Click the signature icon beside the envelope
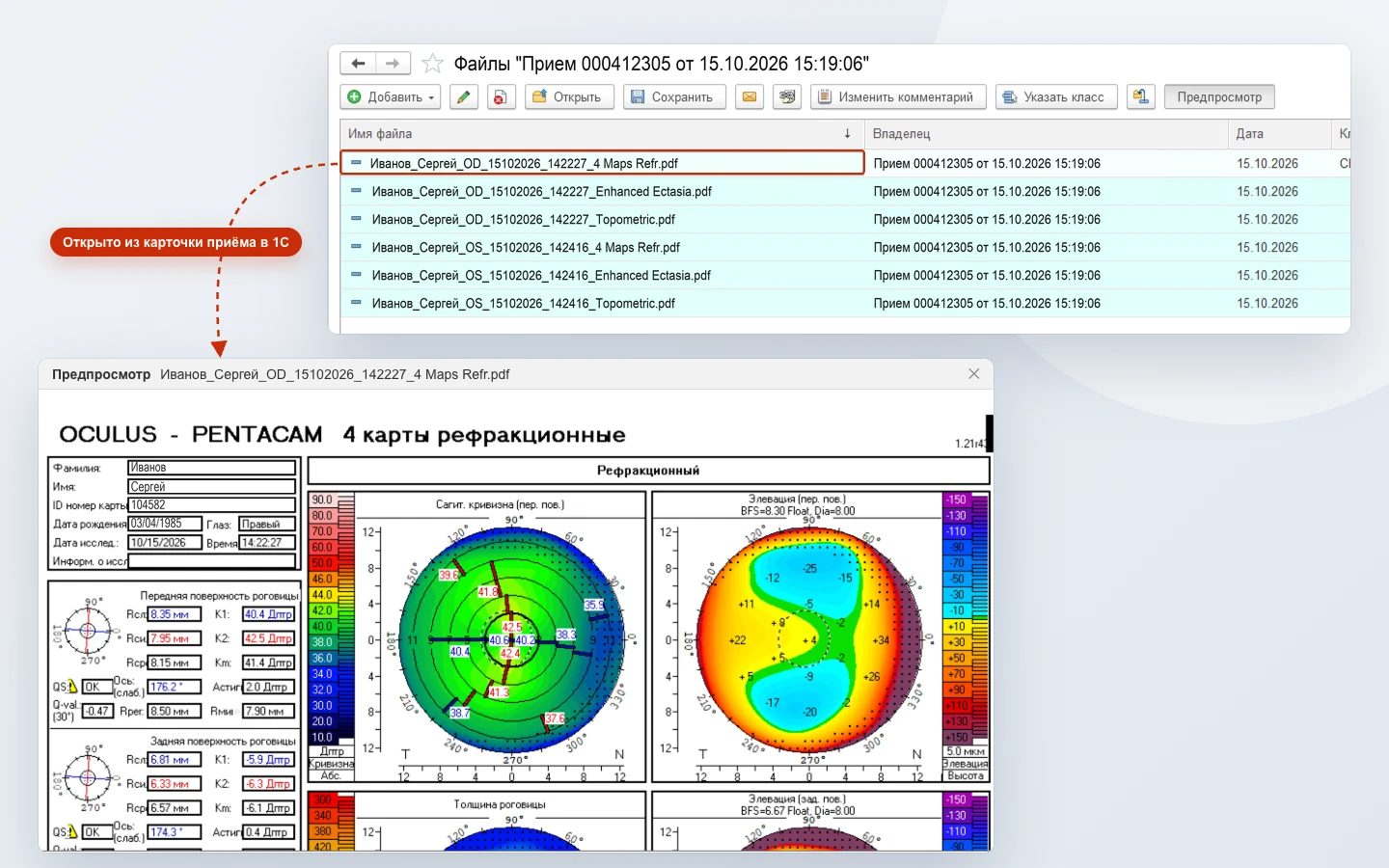 787,96
